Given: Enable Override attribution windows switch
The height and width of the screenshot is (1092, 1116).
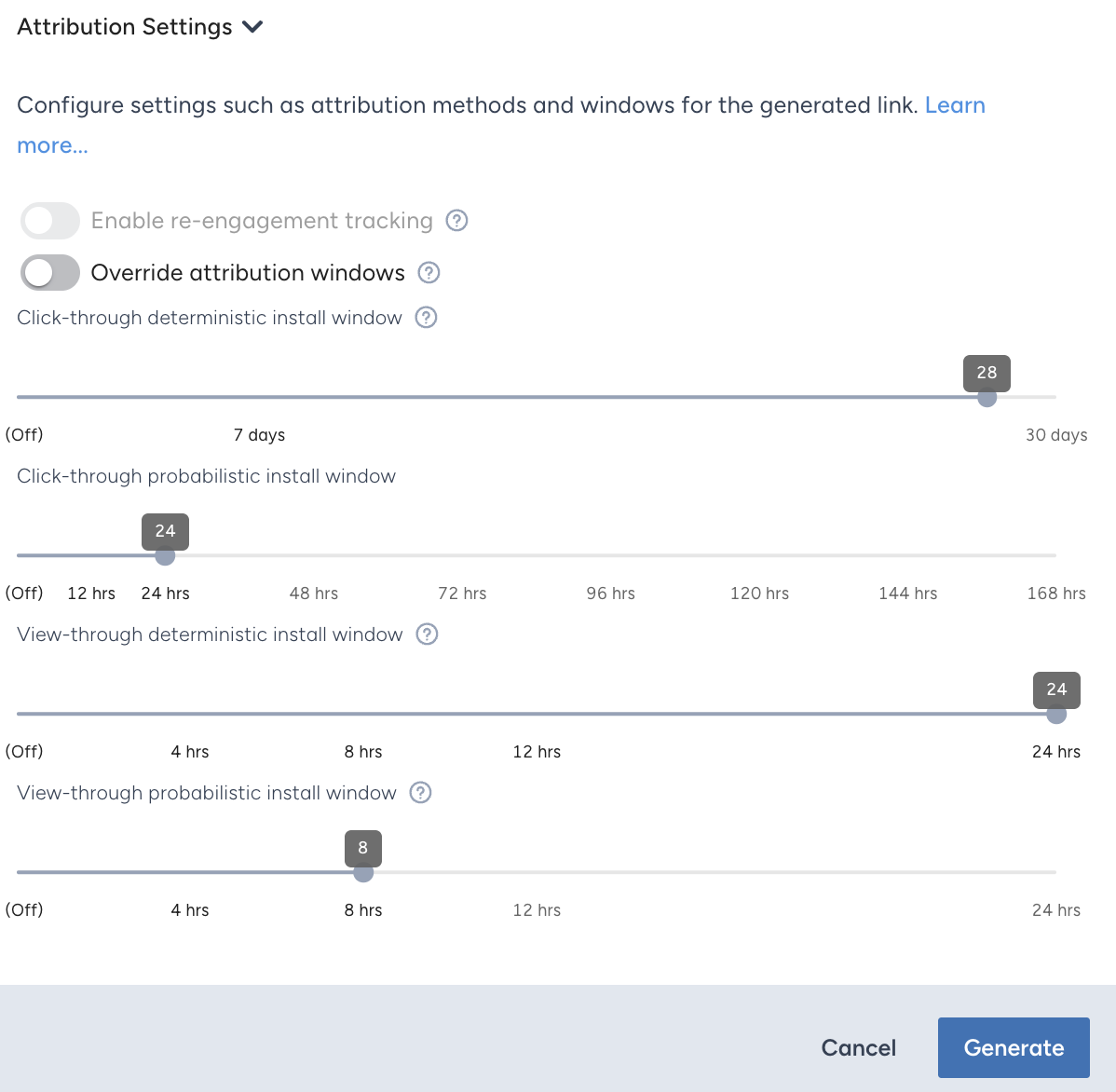Looking at the screenshot, I should click(x=49, y=273).
